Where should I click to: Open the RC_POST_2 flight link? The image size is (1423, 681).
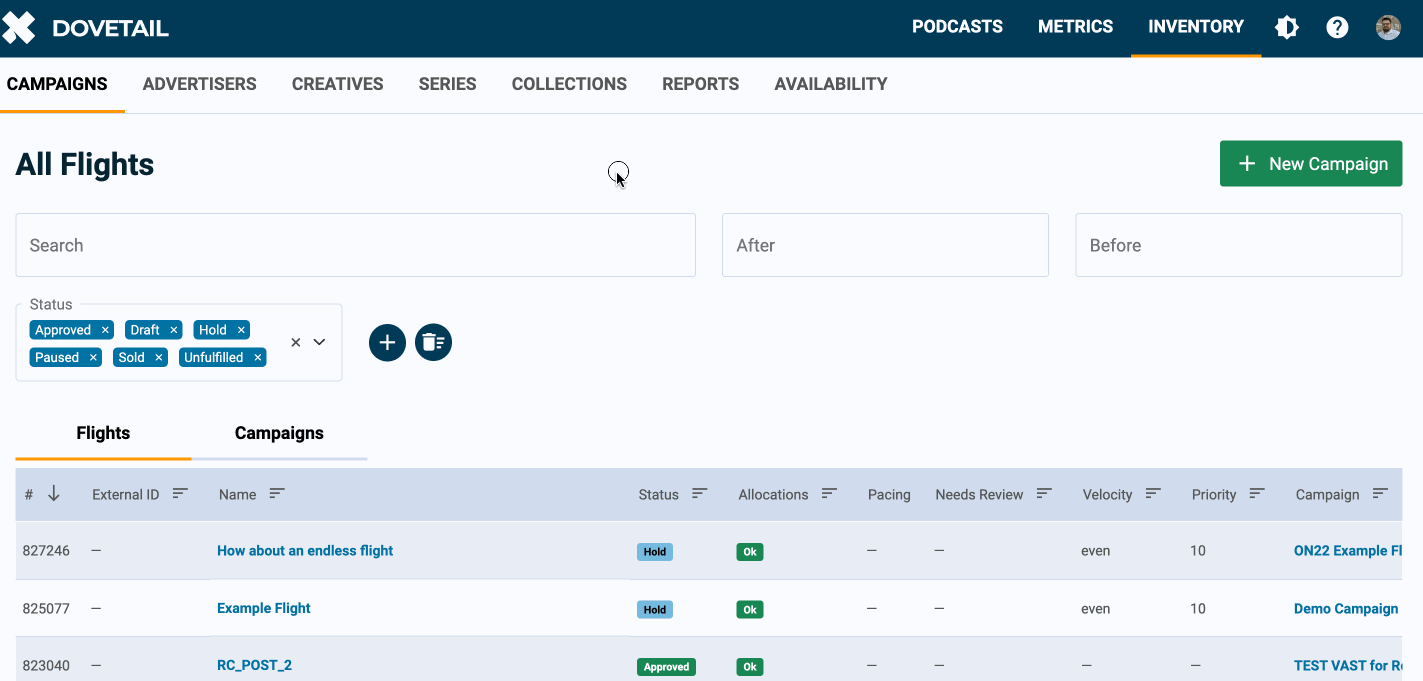pos(254,665)
